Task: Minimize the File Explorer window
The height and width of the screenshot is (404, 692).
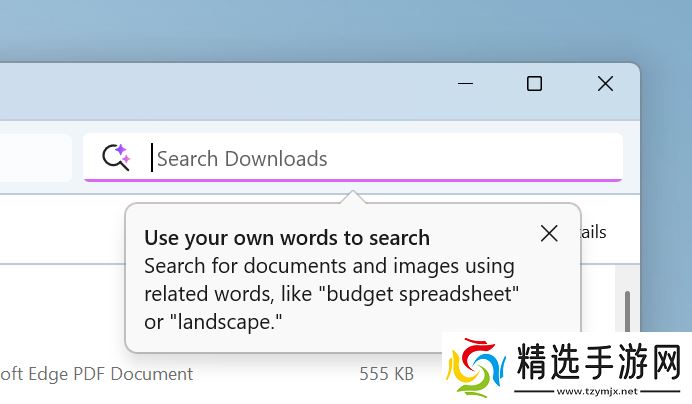Action: [464, 84]
